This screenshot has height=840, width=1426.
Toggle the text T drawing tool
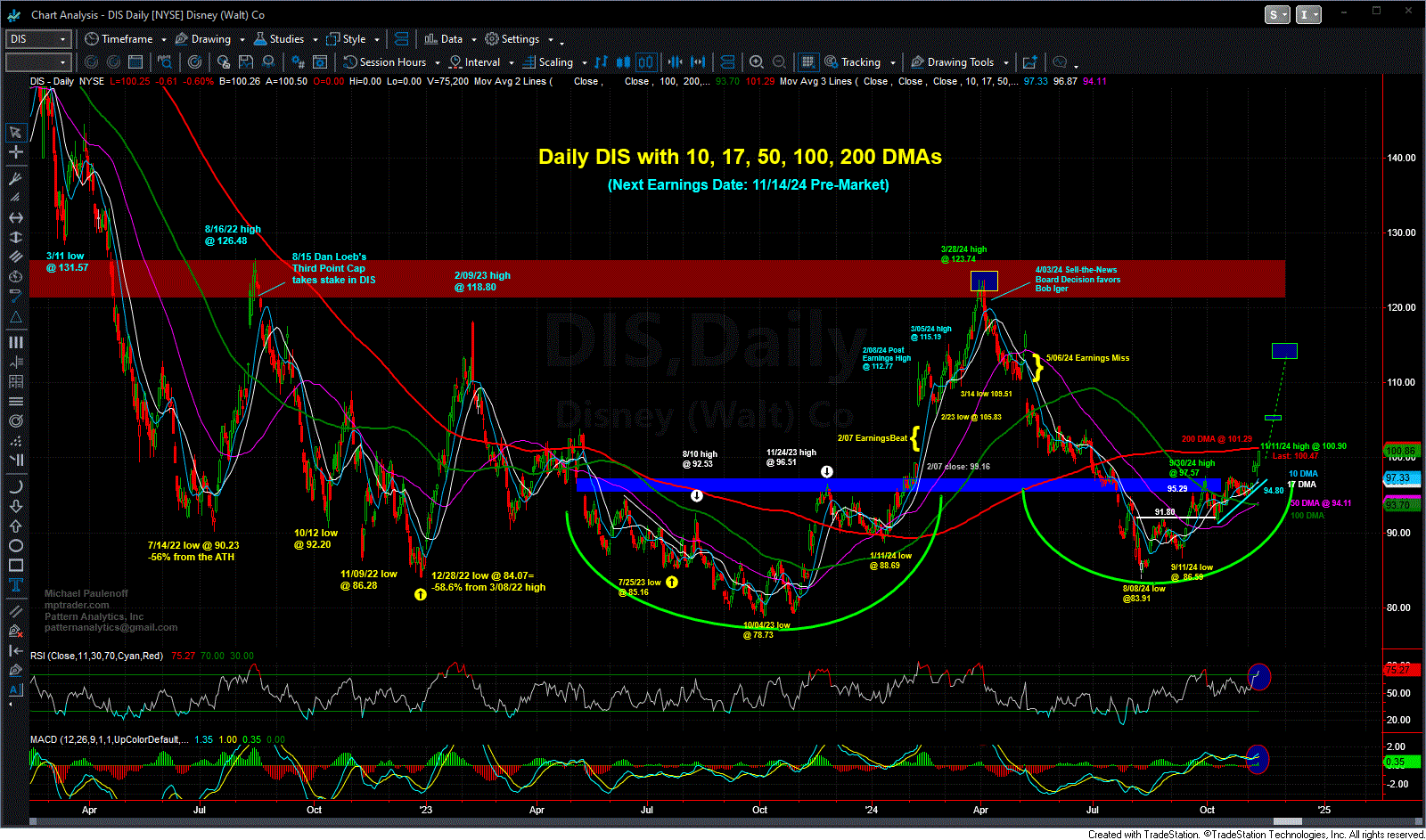point(15,584)
